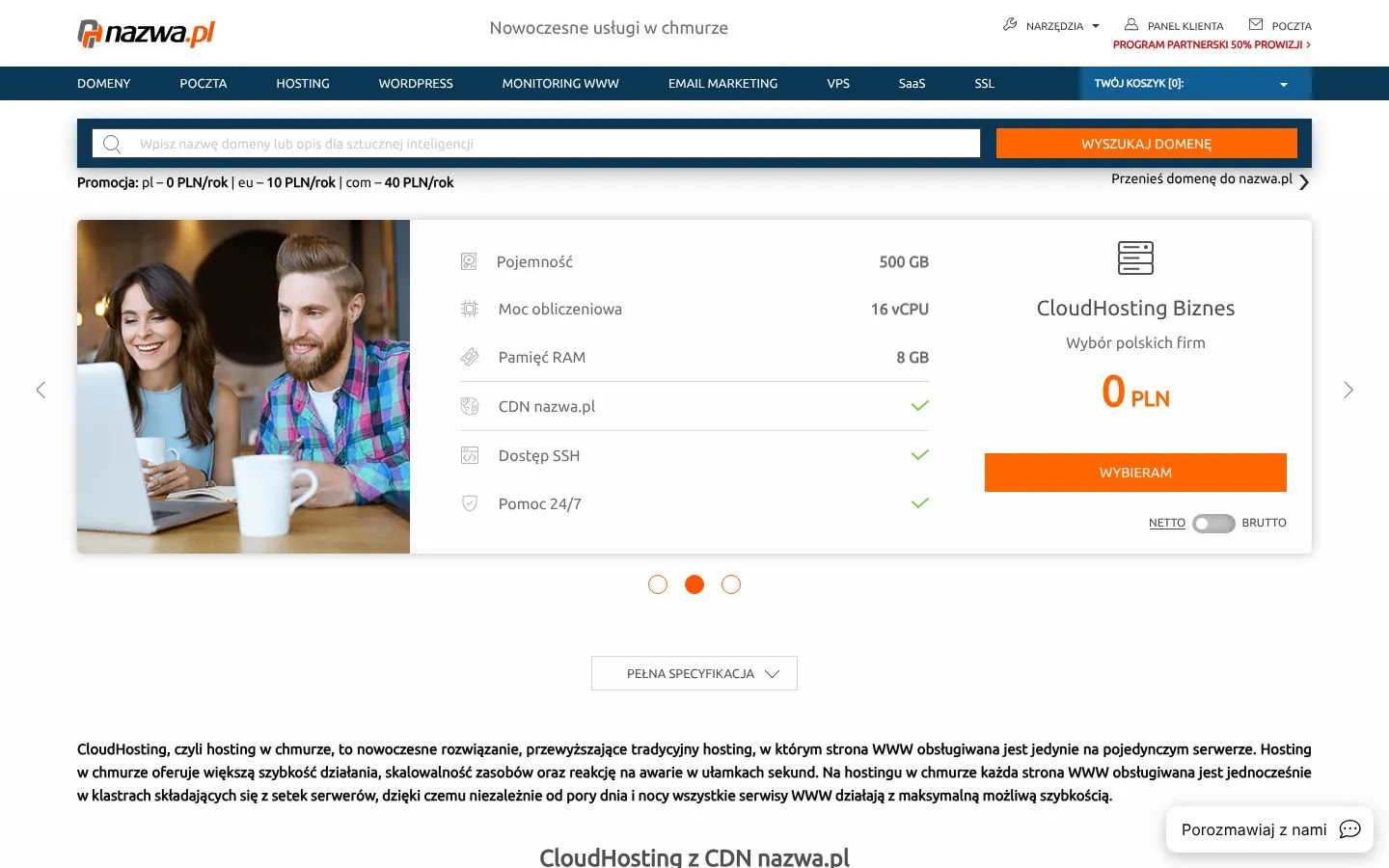Open Porozmawiaj z nami chat
The image size is (1389, 868).
click(1269, 829)
